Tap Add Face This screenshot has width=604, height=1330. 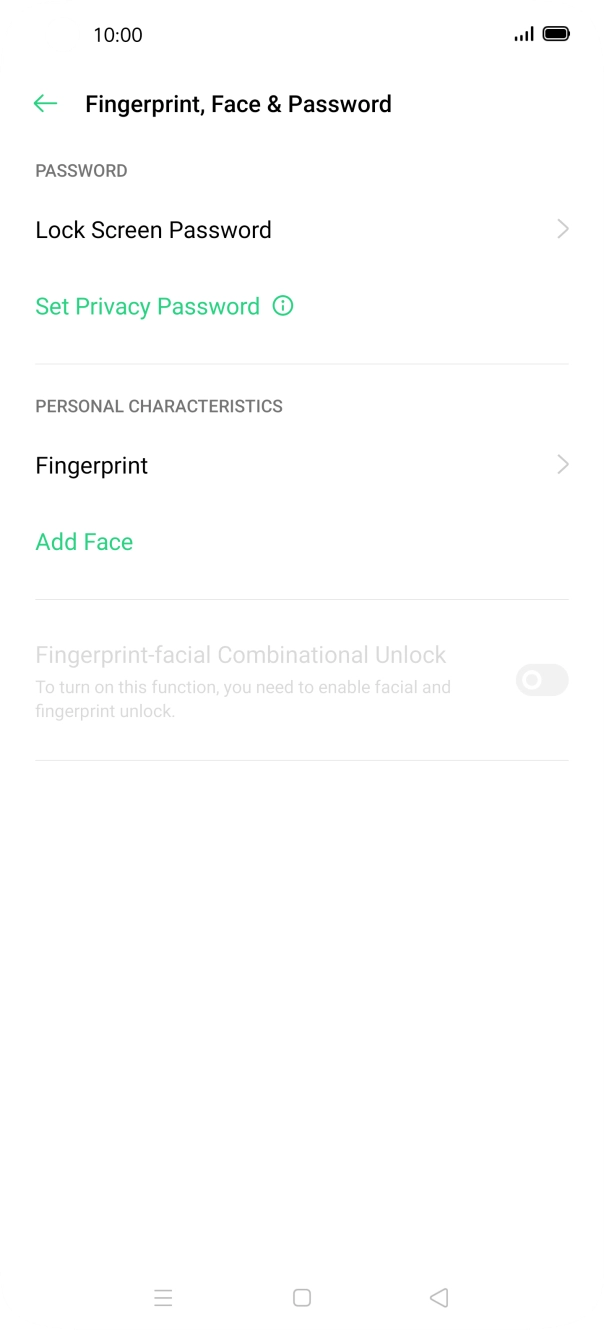pyautogui.click(x=84, y=541)
